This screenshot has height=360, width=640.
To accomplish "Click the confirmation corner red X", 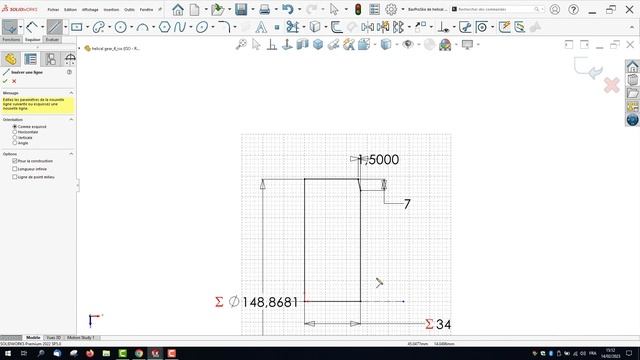I will point(611,85).
